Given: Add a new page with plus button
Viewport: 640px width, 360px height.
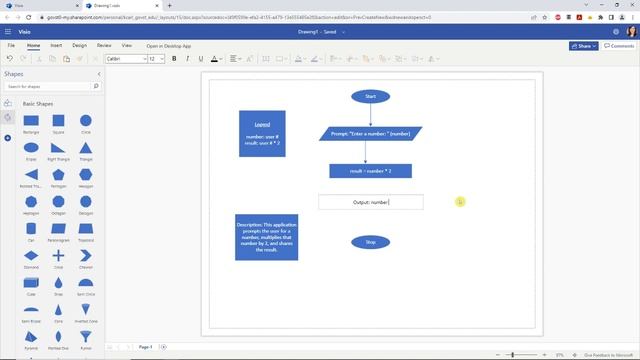Looking at the screenshot, I should click(164, 347).
